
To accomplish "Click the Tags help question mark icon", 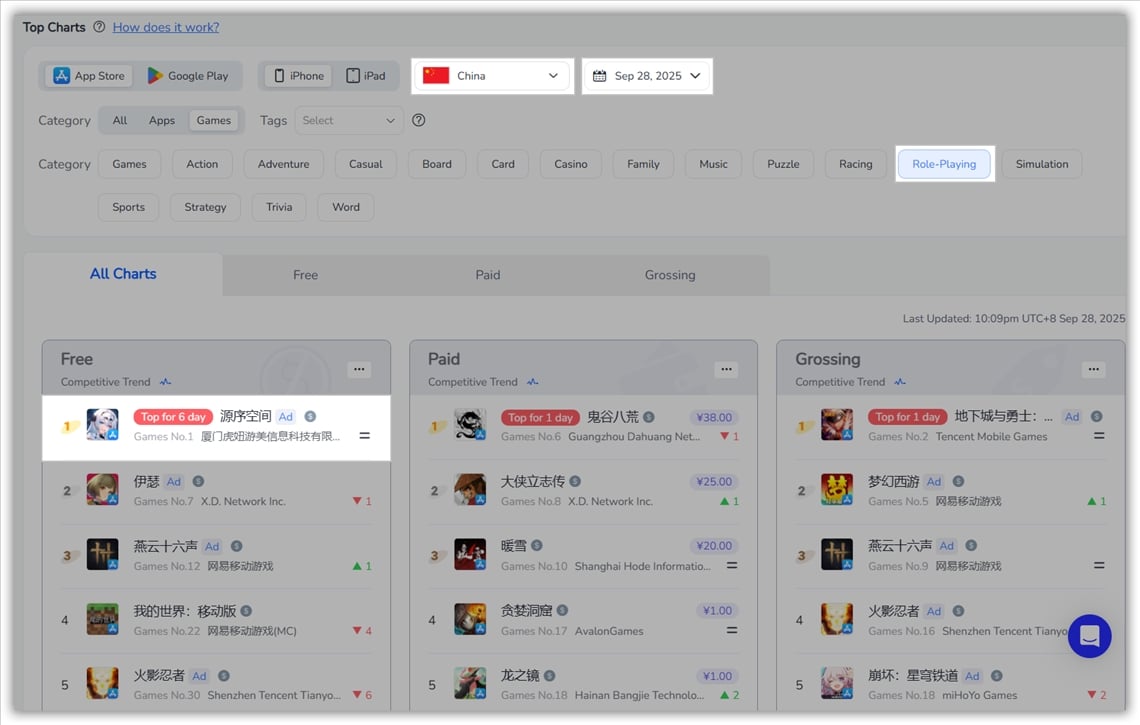I will coord(419,120).
